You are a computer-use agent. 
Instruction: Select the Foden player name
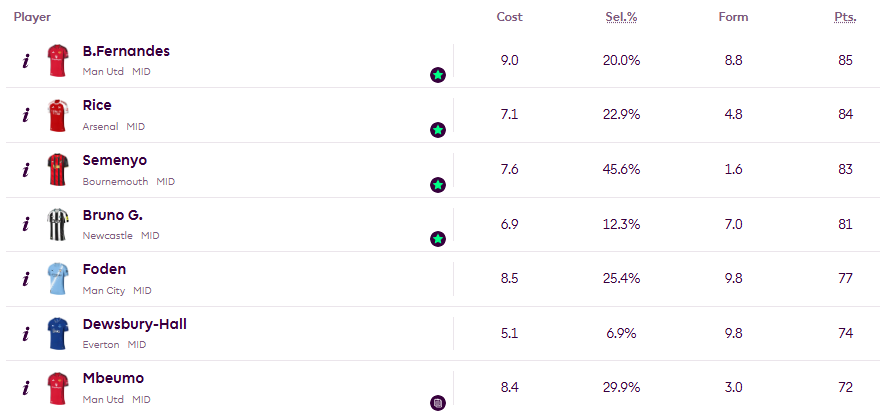104,269
